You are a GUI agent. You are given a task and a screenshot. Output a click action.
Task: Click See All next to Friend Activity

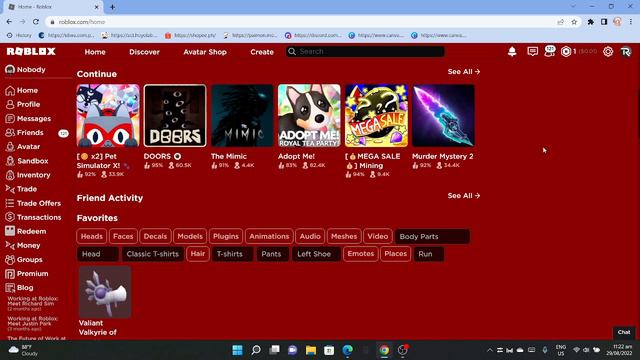coord(464,196)
